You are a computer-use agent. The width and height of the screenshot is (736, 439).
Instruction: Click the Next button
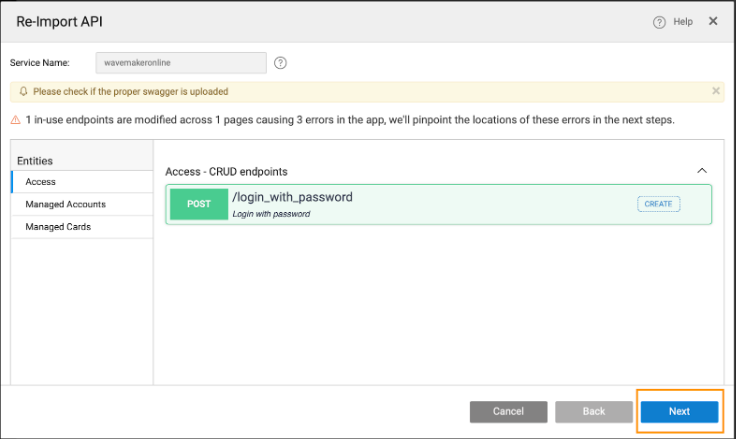[679, 411]
